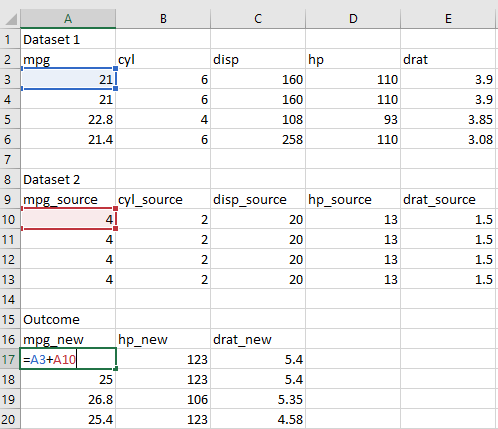Click cell E5 with value 3.85
This screenshot has height=429, width=498.
448,119
